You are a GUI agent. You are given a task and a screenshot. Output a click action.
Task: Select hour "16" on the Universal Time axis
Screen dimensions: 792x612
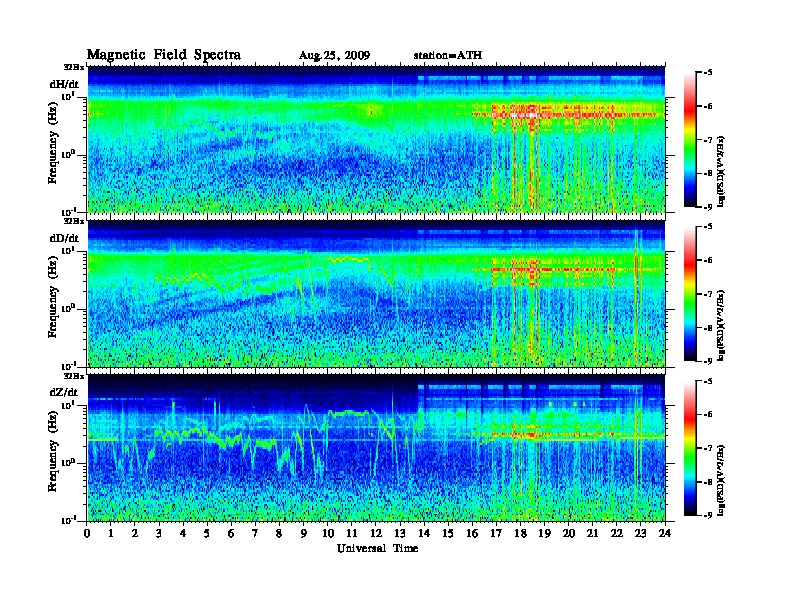(x=472, y=533)
